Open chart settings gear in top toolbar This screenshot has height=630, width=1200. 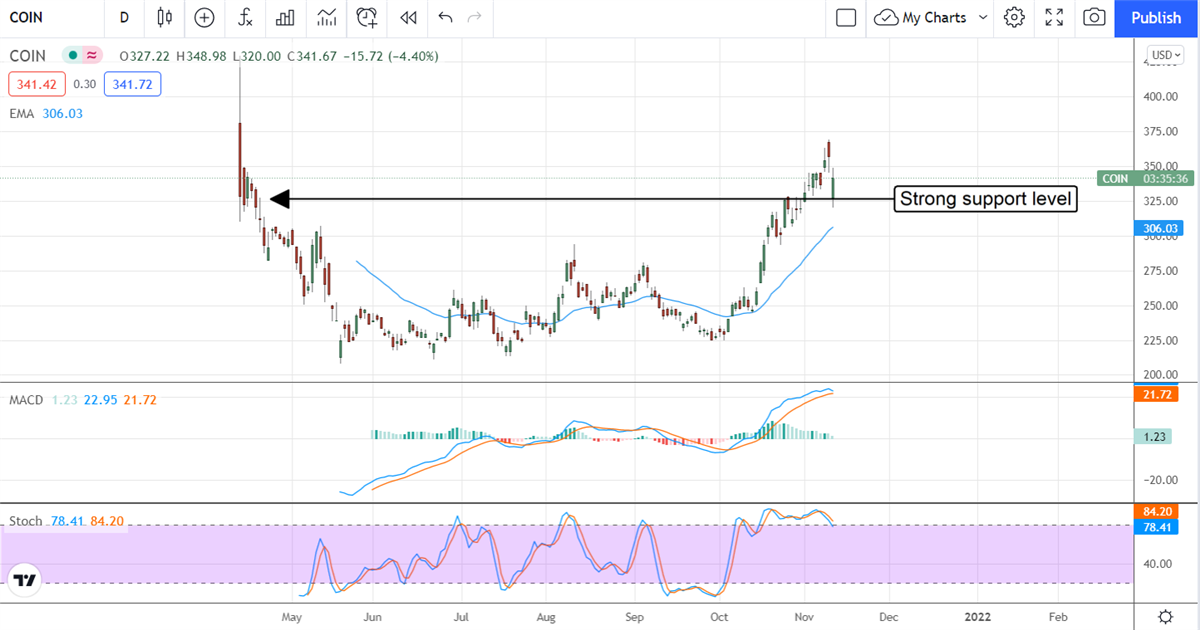click(x=1014, y=18)
